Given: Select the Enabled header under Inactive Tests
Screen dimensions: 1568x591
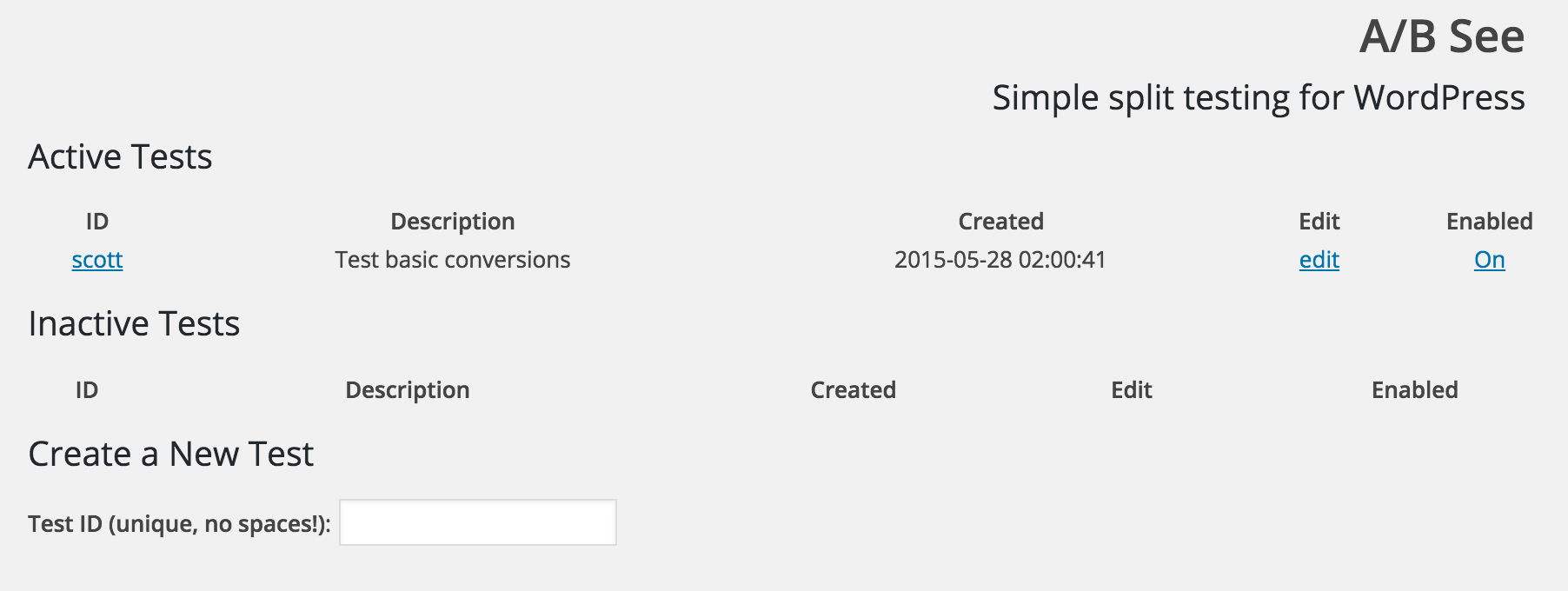Looking at the screenshot, I should click(x=1414, y=390).
